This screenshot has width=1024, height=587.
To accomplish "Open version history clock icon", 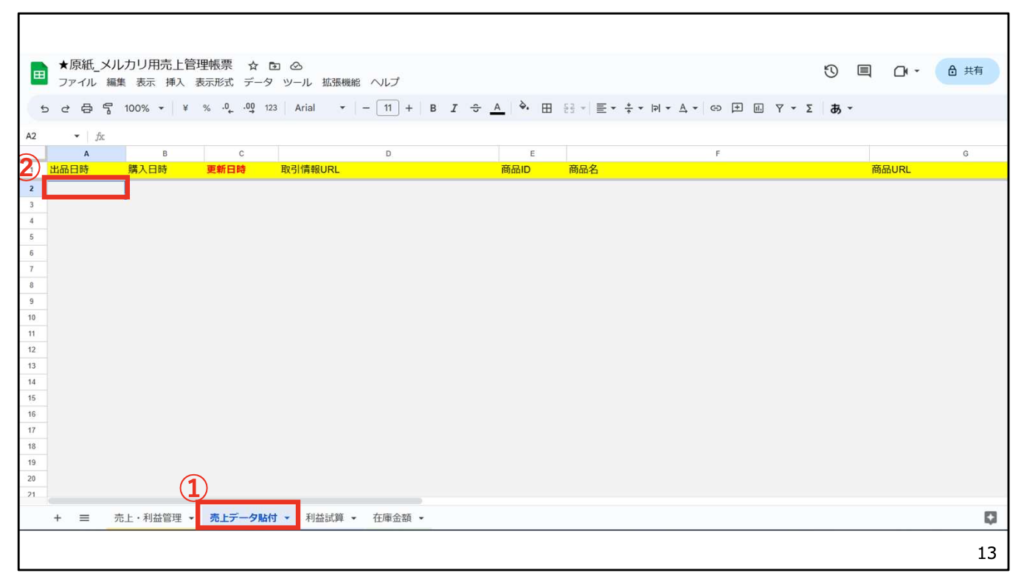I will 830,71.
